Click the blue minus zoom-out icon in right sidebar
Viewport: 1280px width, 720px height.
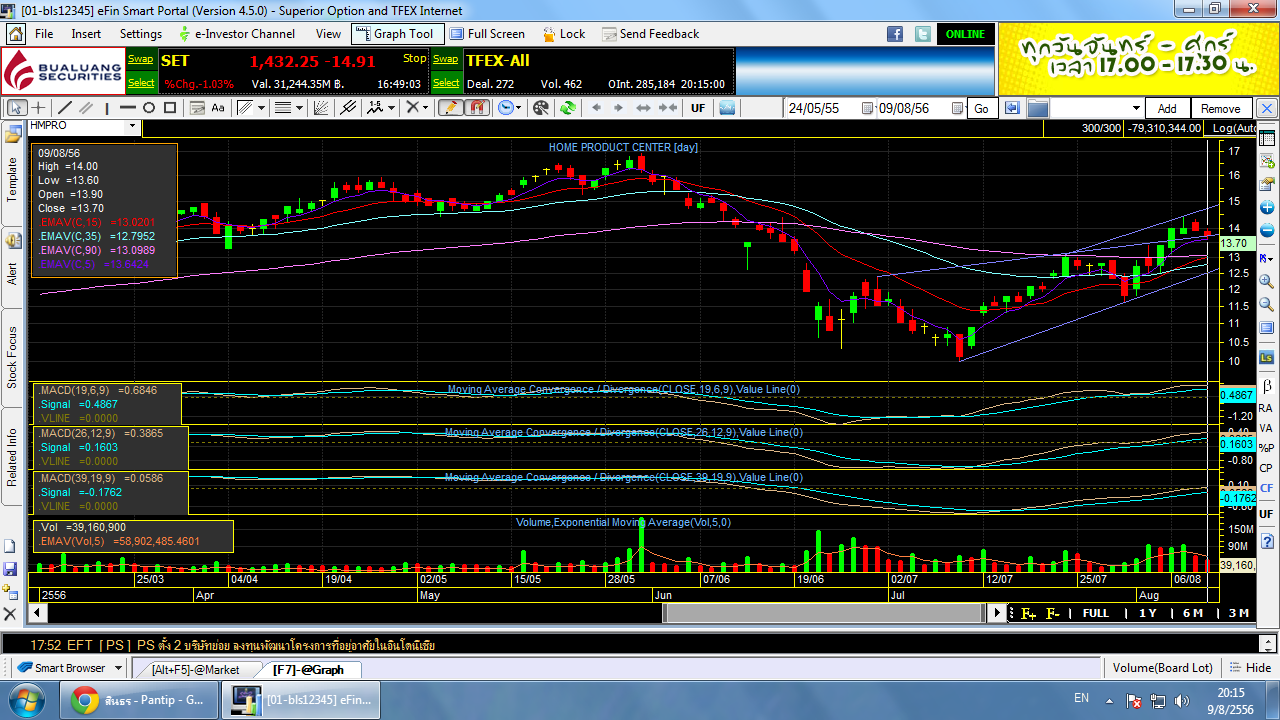point(1267,232)
